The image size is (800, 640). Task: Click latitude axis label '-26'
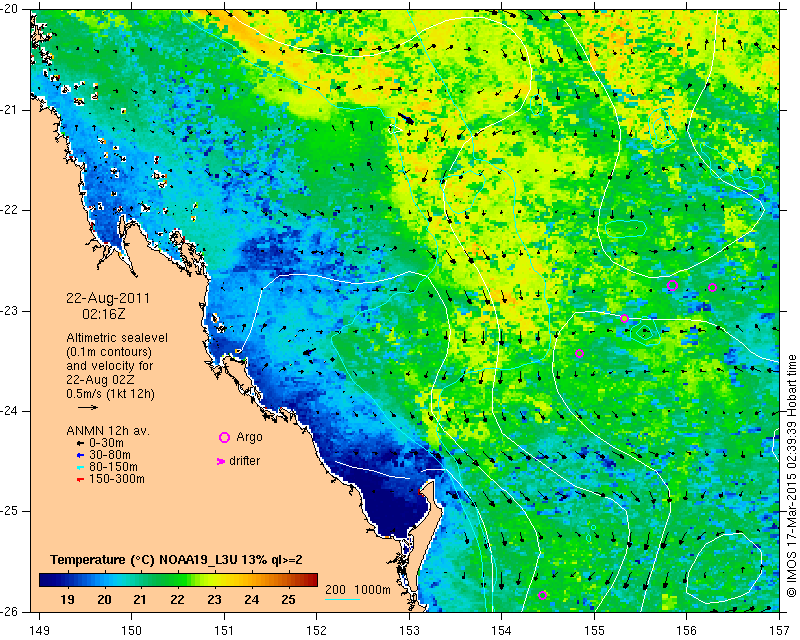tap(11, 611)
